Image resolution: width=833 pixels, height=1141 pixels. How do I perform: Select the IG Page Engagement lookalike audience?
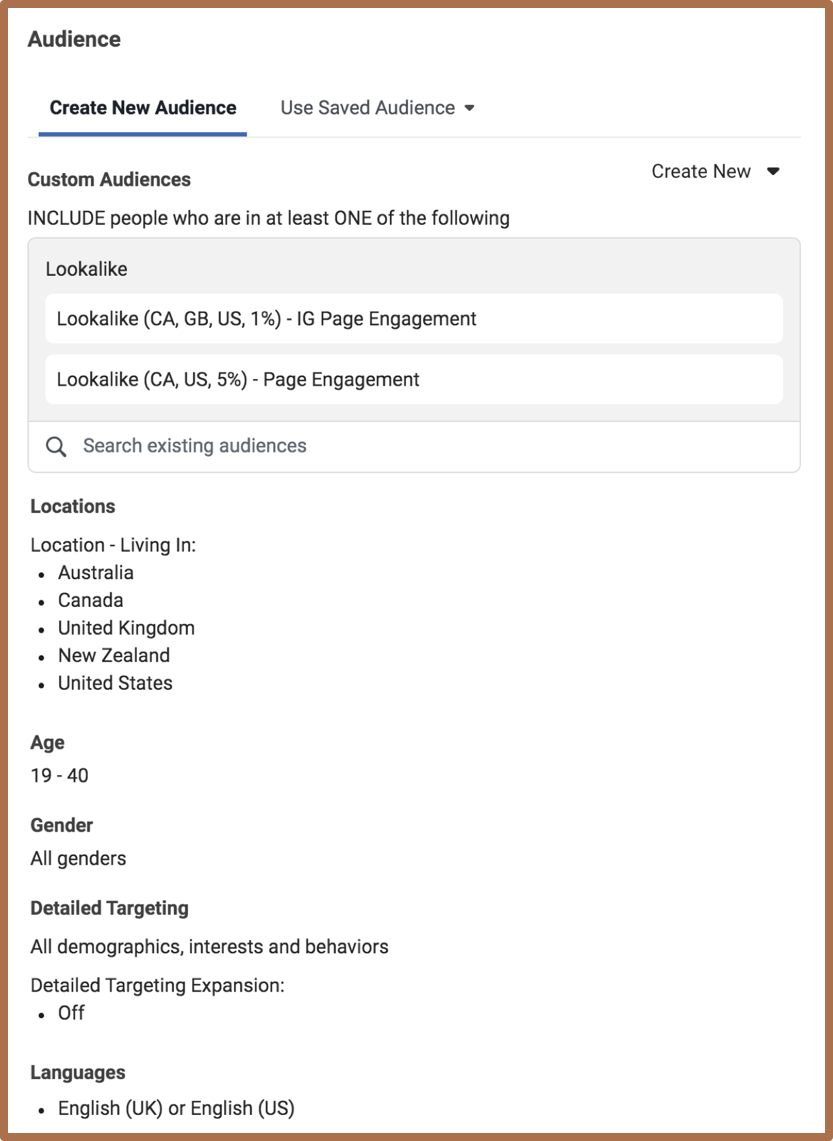point(413,319)
